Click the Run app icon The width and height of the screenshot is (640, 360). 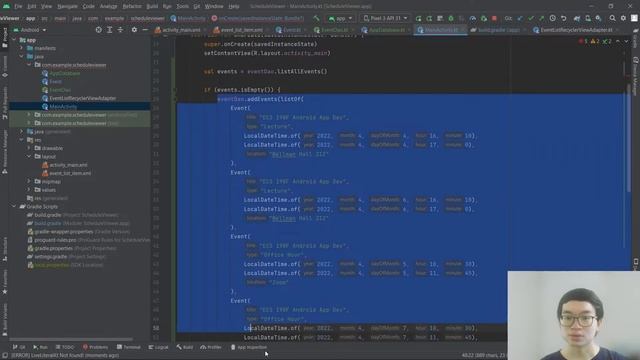(418, 18)
